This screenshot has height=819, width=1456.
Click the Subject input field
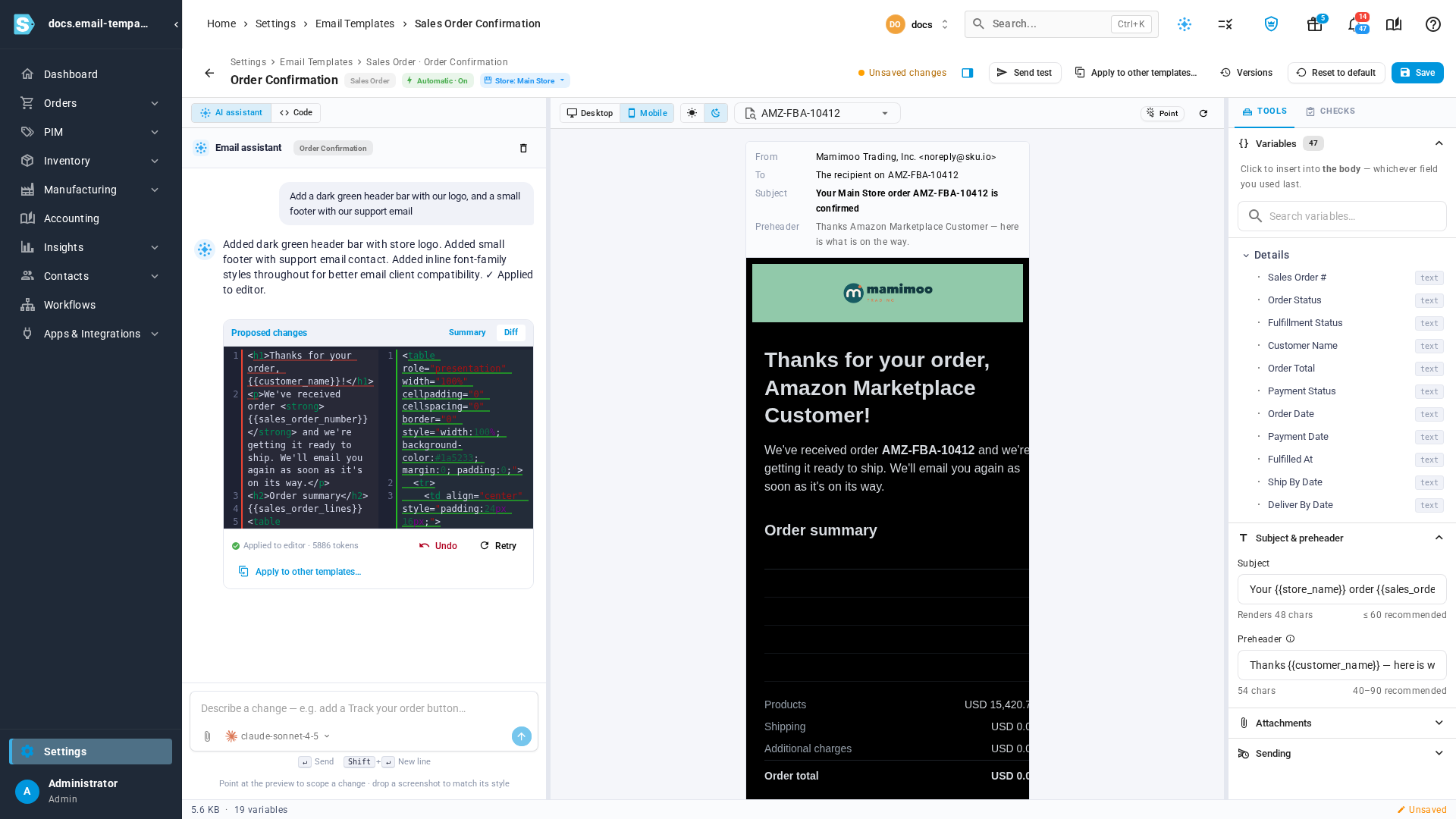tap(1341, 589)
